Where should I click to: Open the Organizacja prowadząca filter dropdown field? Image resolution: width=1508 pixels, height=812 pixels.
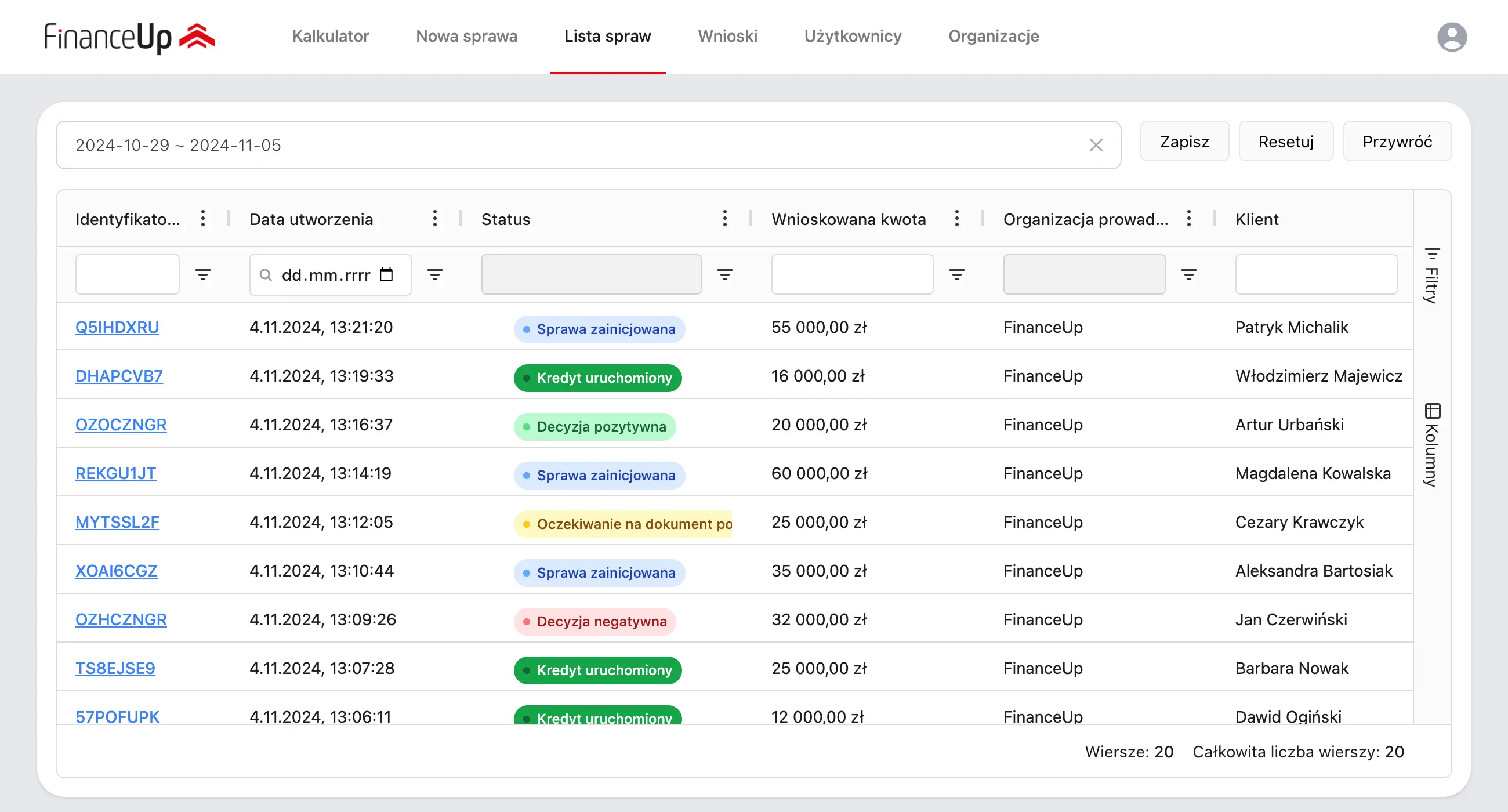(1084, 274)
